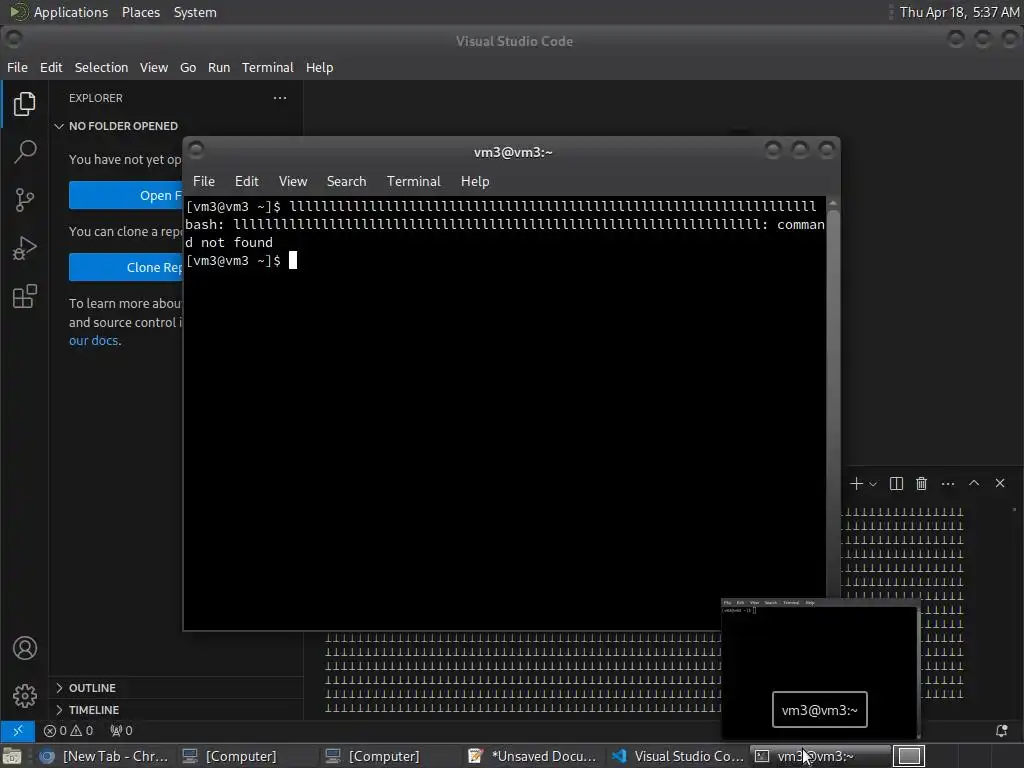This screenshot has width=1024, height=768.
Task: Maximize the panel with the up chevron
Action: point(974,483)
